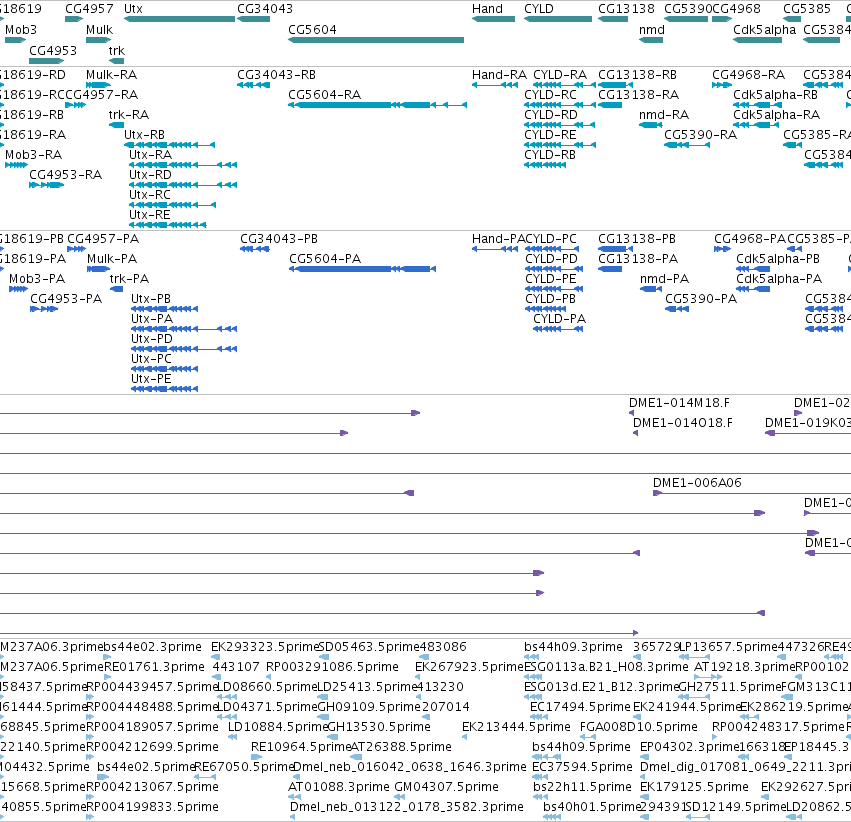Viewport: 851px width, 822px height.
Task: Click the Utx-RD transcript label
Action: pyautogui.click(x=150, y=175)
